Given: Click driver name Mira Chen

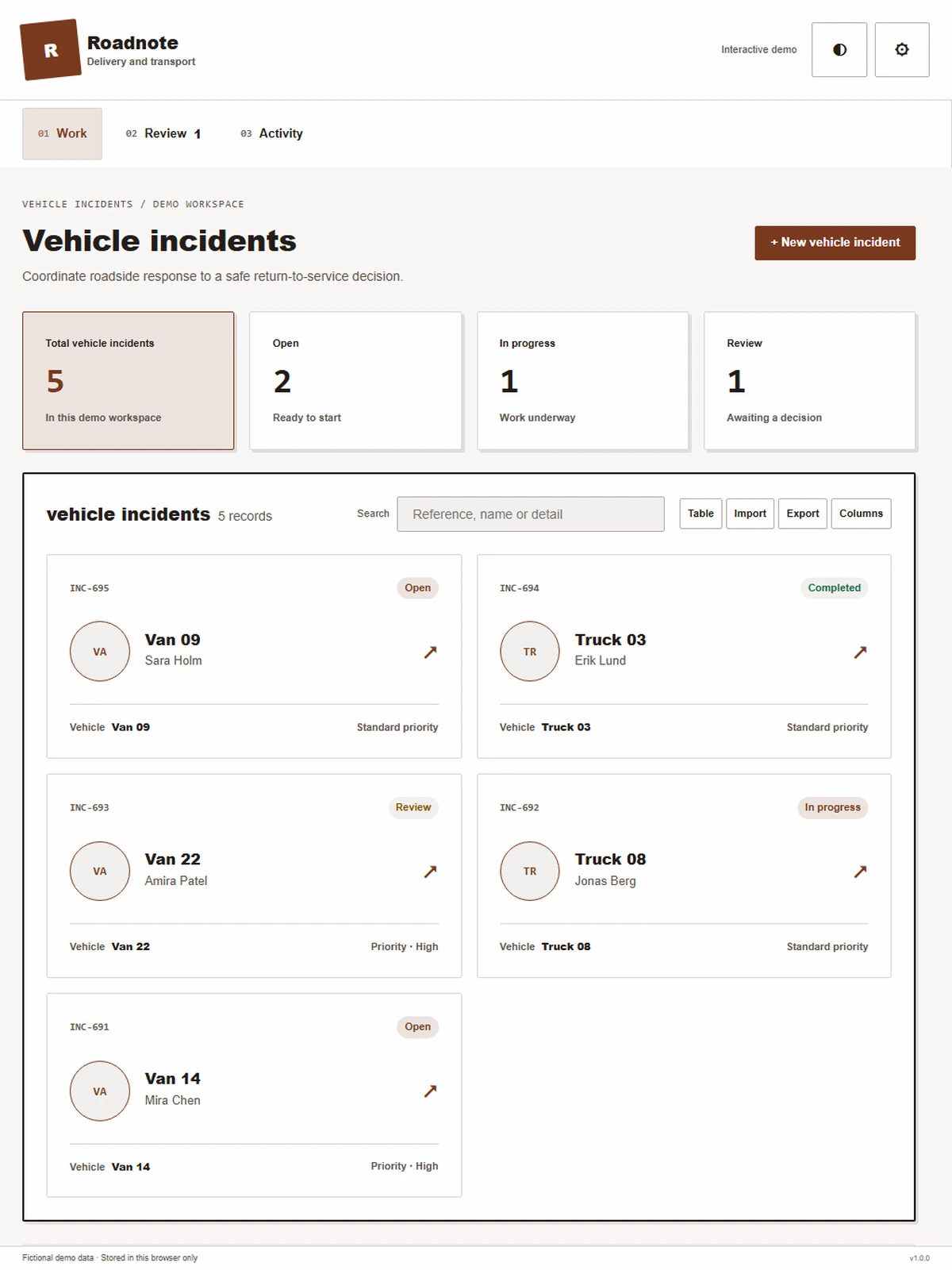Looking at the screenshot, I should 172,1100.
